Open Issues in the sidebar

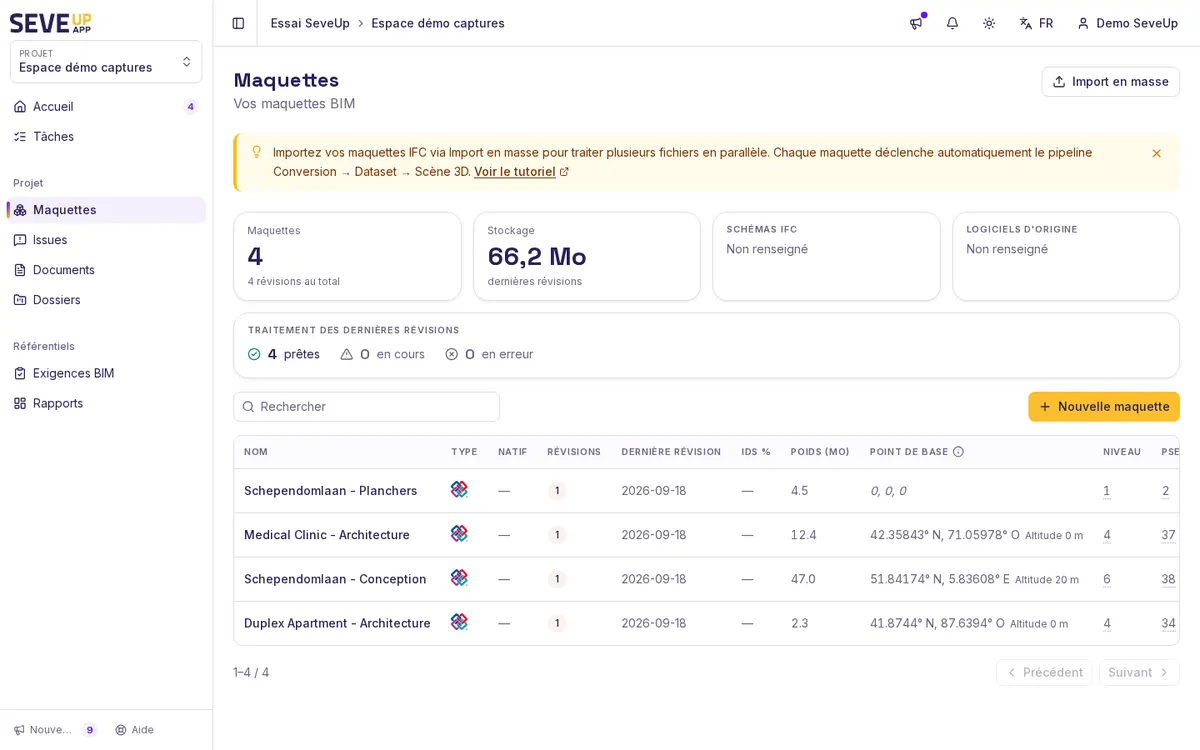tap(106, 240)
